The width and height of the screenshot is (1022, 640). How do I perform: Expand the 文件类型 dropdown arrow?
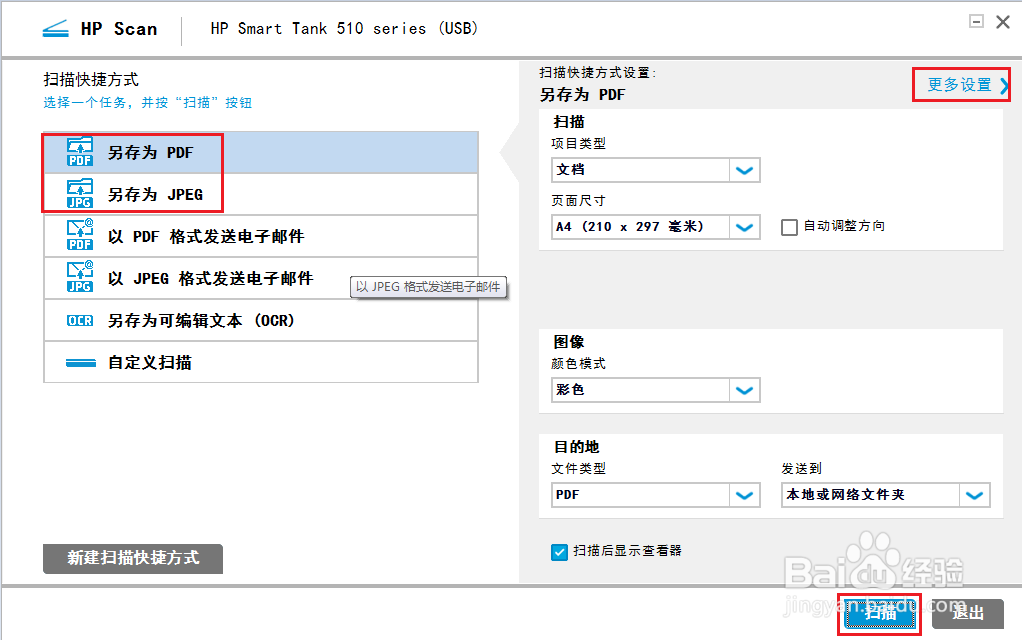pos(744,495)
